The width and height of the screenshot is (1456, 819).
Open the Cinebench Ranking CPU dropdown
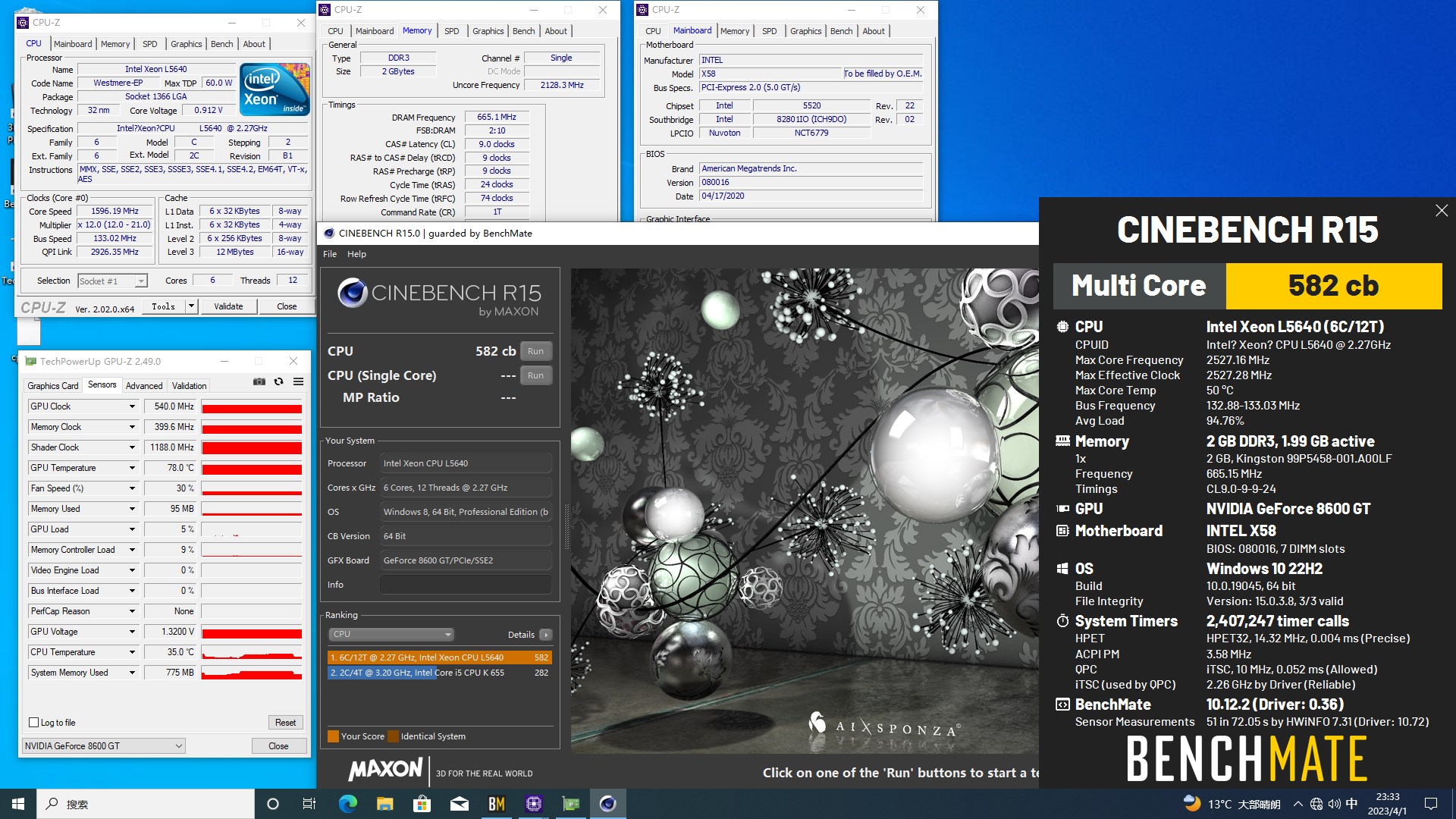[x=391, y=634]
